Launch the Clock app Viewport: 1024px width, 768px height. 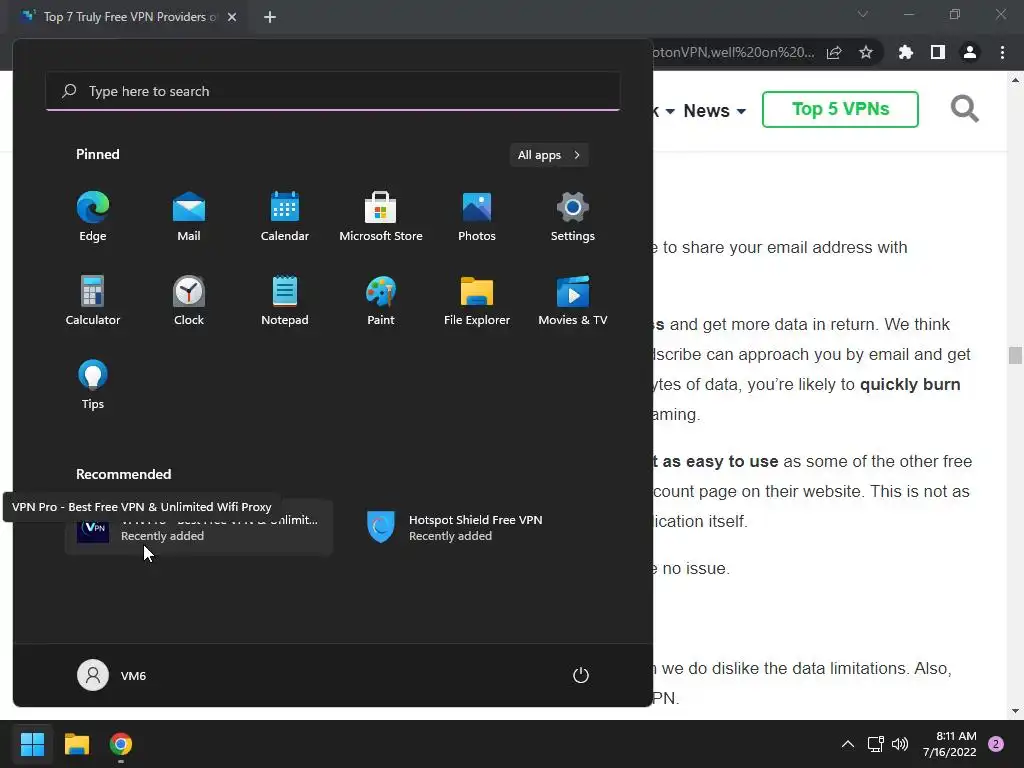click(189, 300)
